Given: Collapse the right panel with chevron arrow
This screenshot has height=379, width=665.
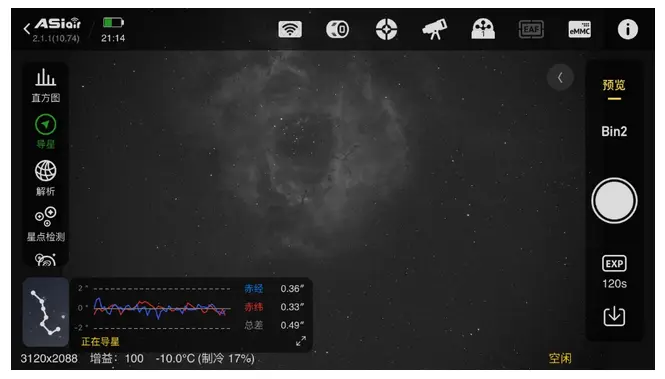Looking at the screenshot, I should click(560, 78).
